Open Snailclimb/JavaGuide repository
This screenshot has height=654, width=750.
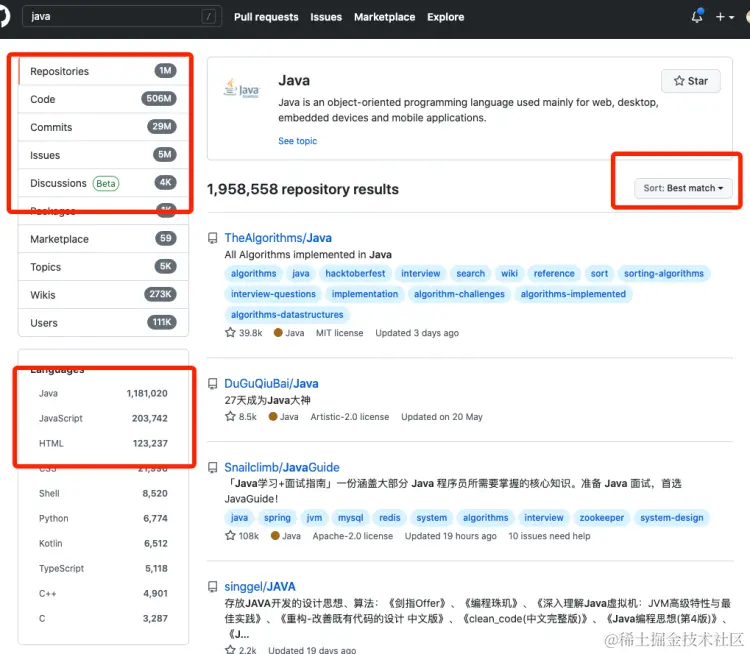(x=282, y=467)
